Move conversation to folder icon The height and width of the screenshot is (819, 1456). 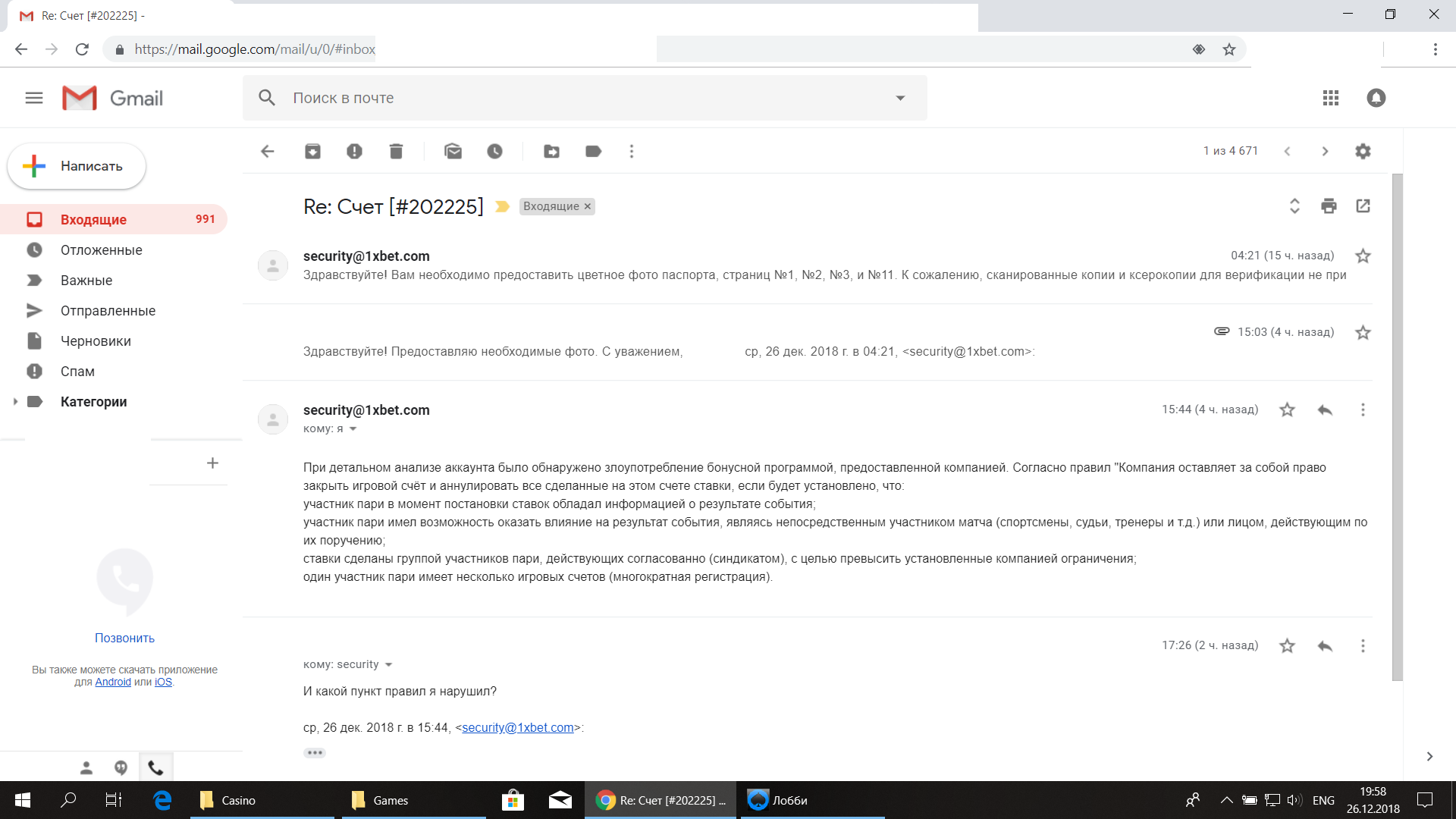point(552,151)
